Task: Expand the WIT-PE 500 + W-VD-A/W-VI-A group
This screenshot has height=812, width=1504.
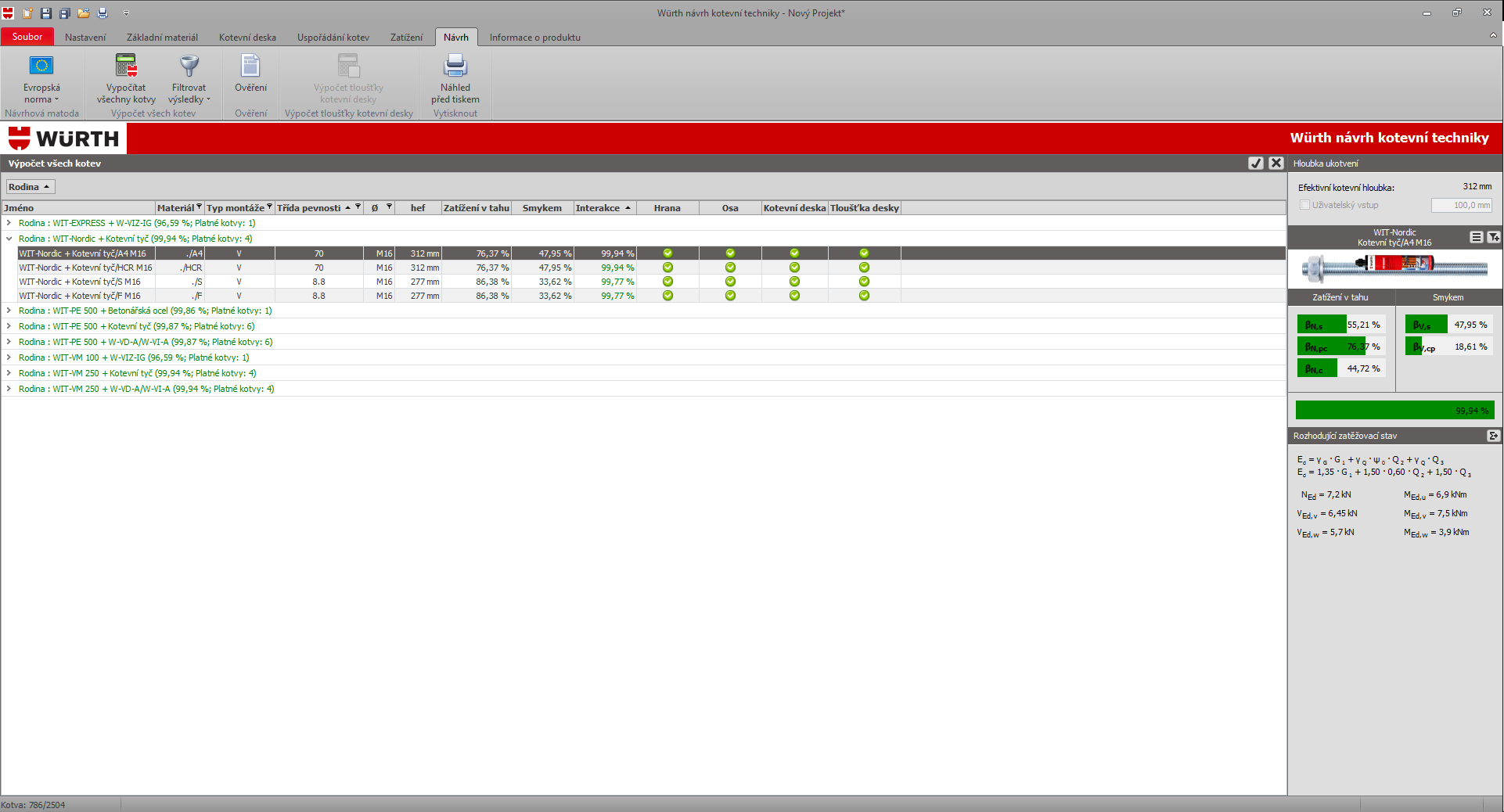Action: click(9, 342)
